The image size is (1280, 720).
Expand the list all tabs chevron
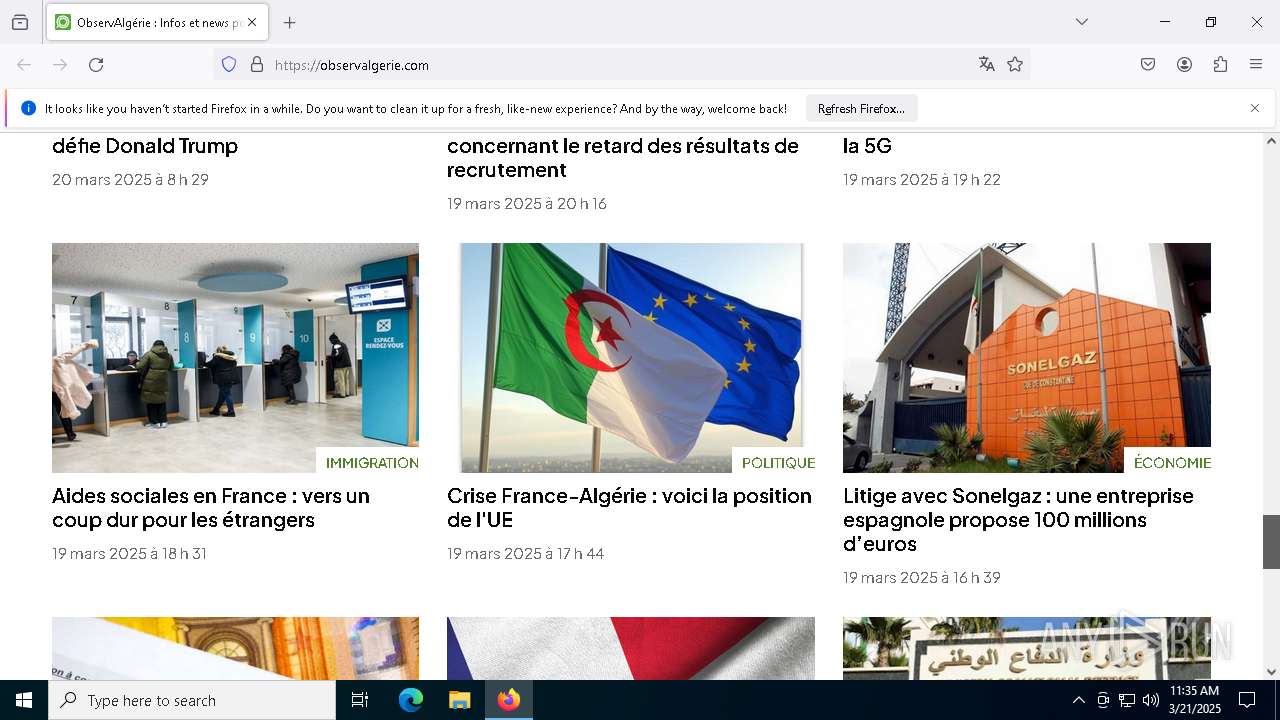1082,22
